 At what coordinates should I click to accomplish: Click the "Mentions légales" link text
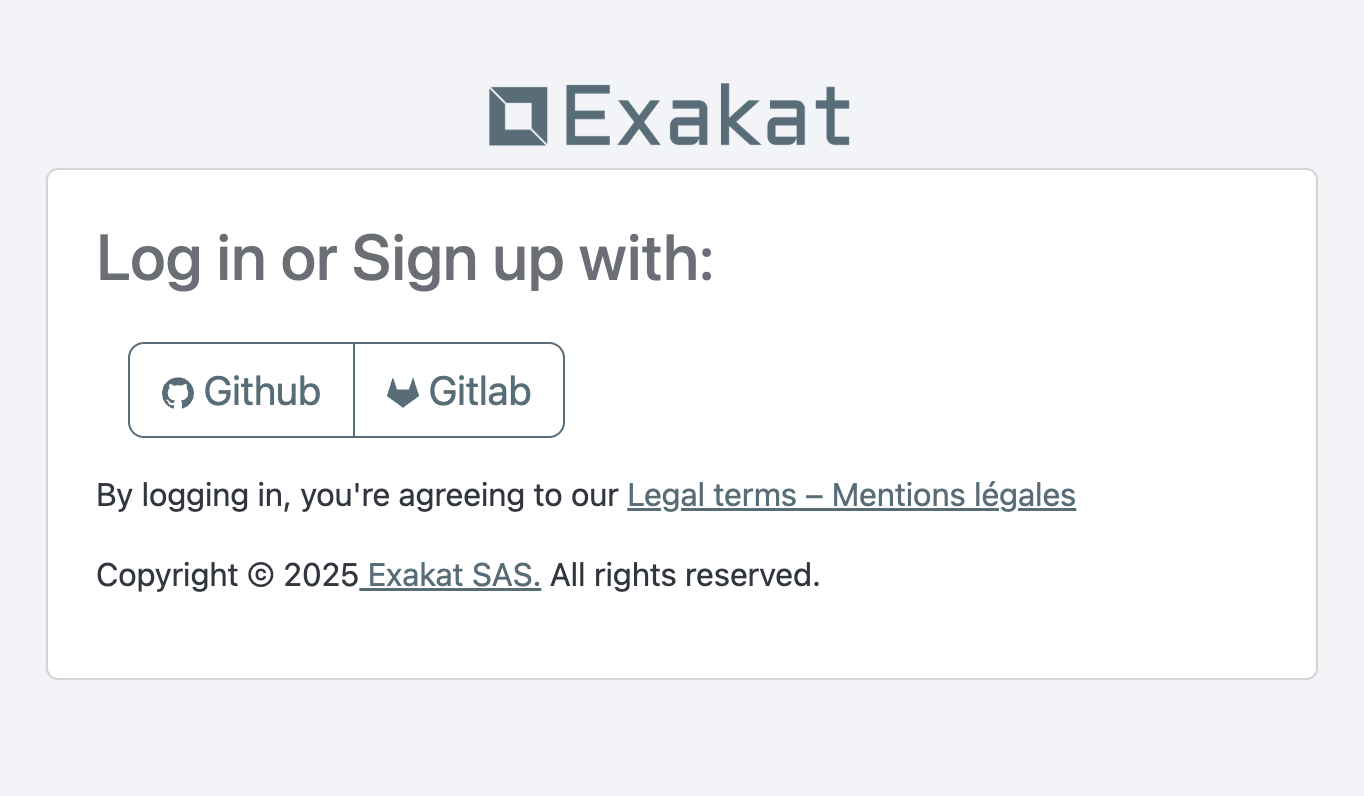tap(953, 495)
